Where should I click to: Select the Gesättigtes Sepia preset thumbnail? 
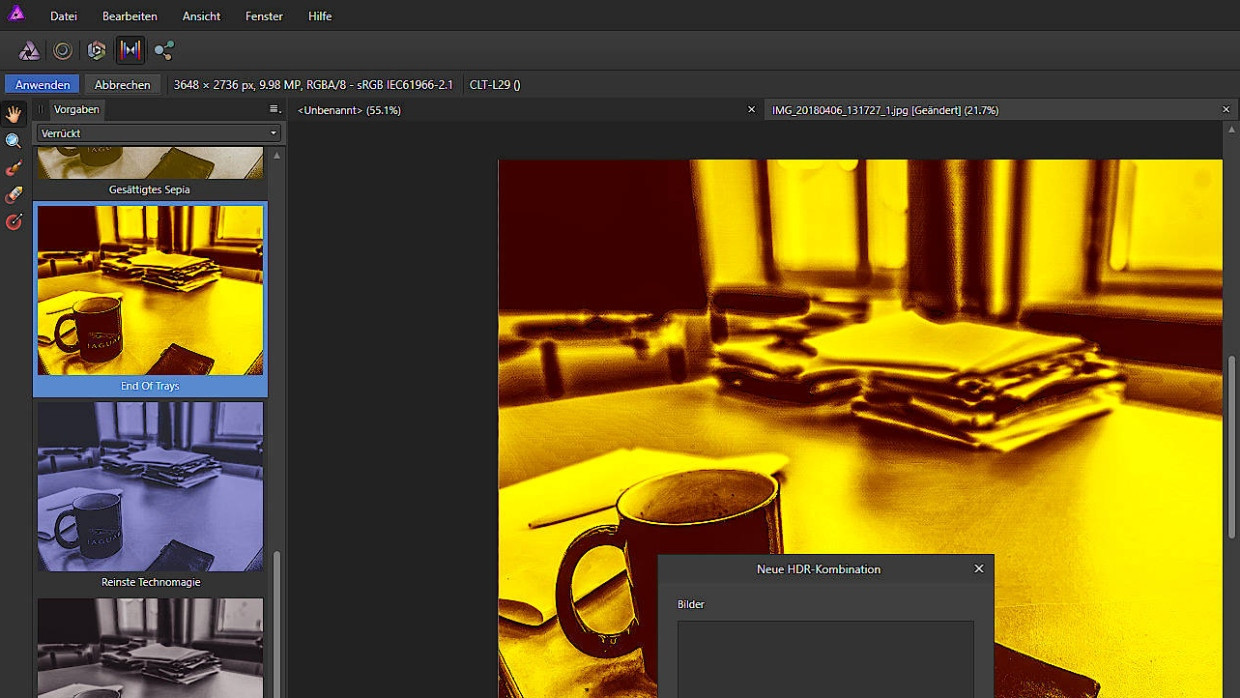click(x=150, y=163)
